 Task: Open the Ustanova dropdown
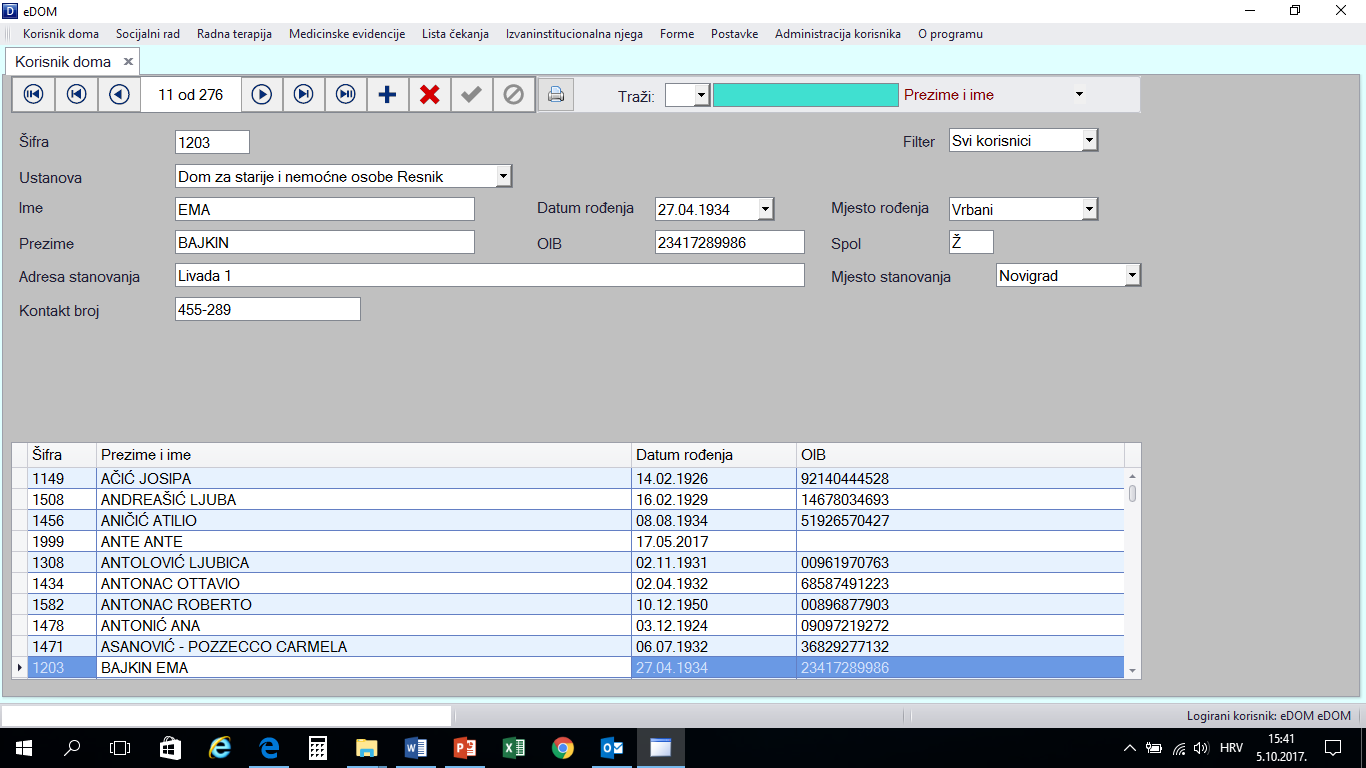pyautogui.click(x=503, y=177)
